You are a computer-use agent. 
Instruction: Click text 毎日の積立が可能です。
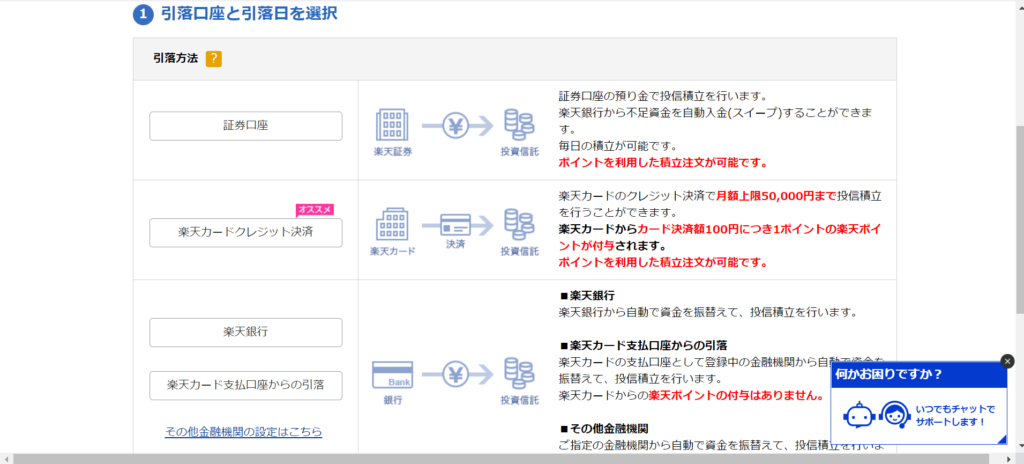618,144
